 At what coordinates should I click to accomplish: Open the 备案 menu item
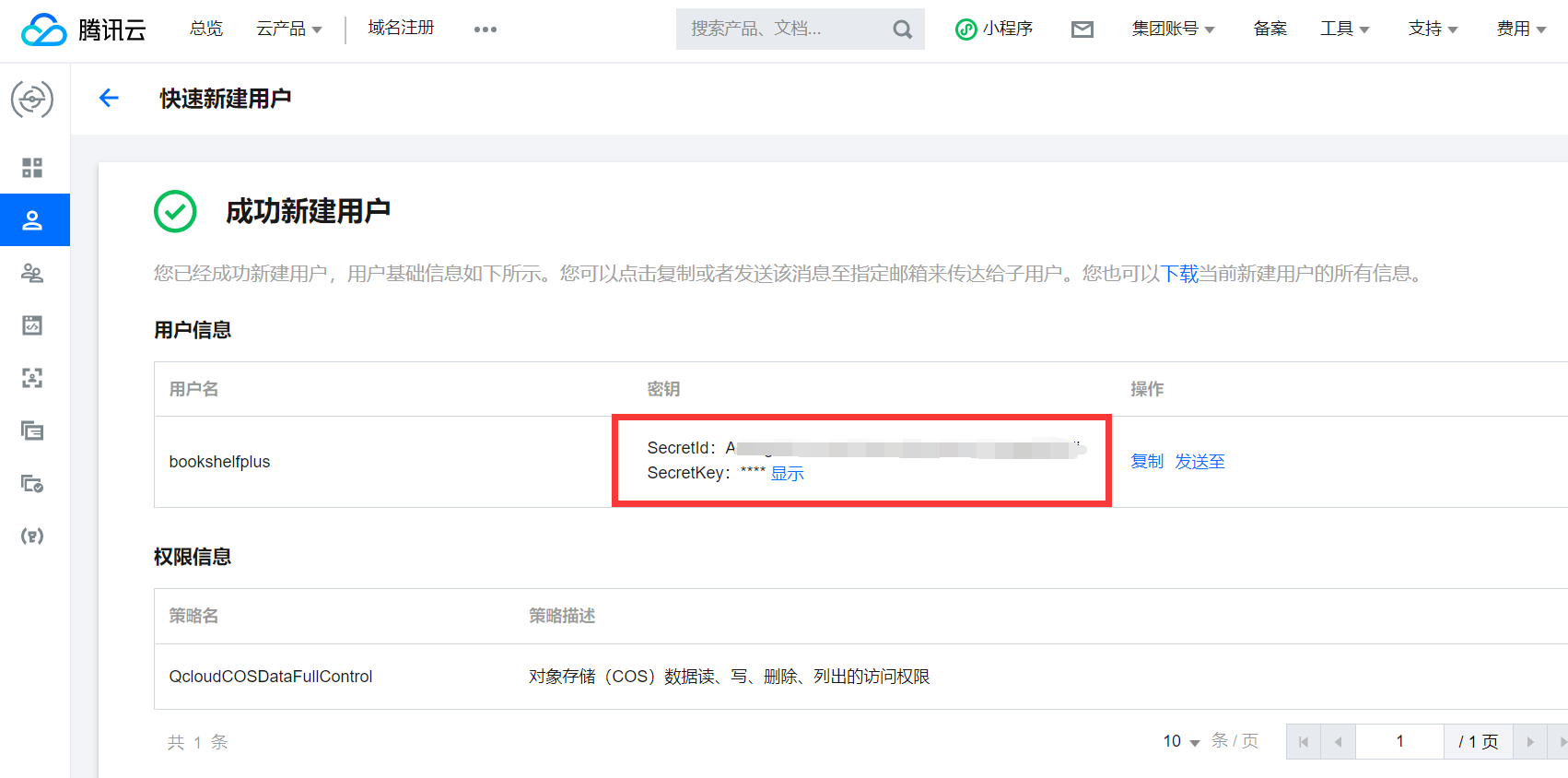(x=1270, y=29)
